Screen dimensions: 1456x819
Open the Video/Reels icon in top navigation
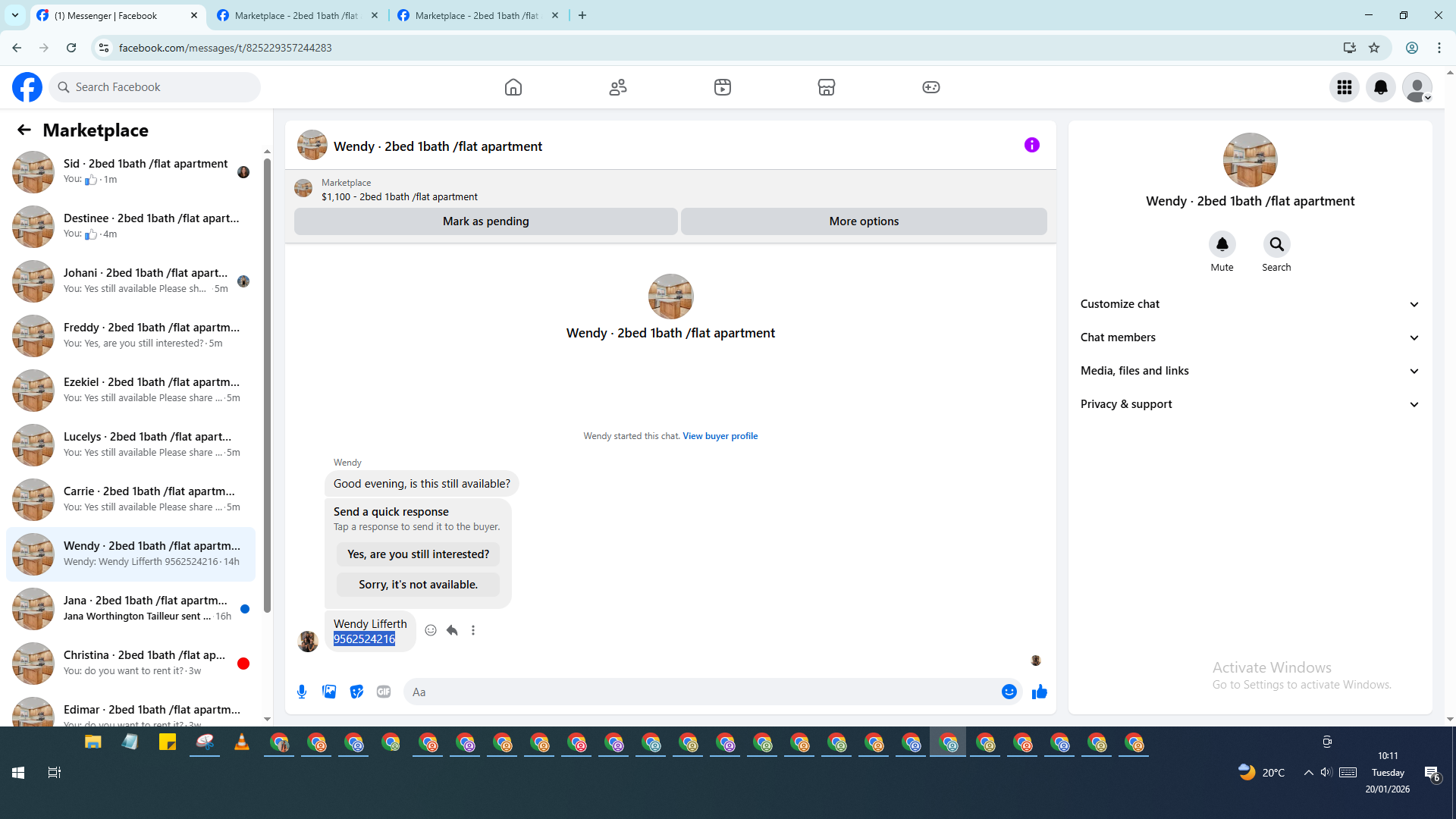coord(723,87)
